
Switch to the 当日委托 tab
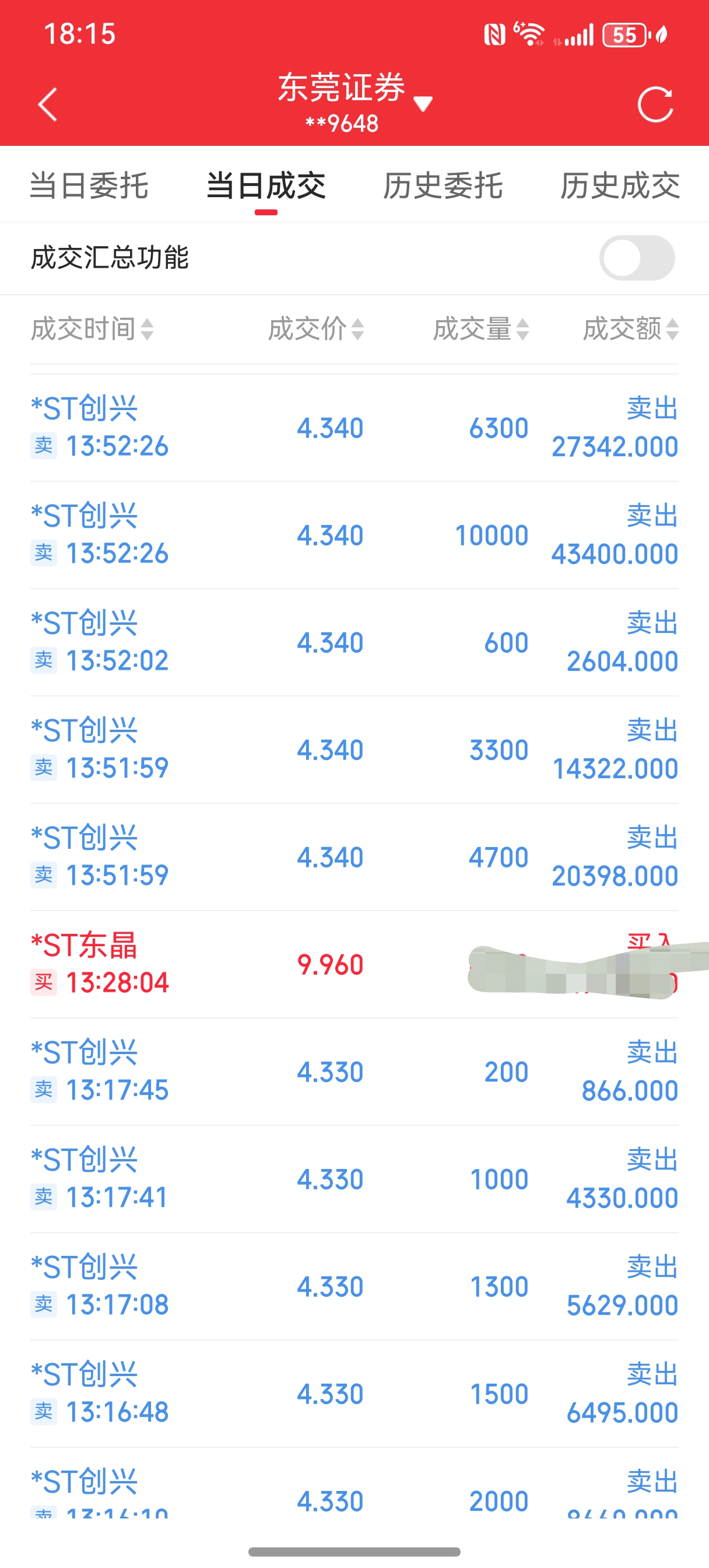[89, 185]
